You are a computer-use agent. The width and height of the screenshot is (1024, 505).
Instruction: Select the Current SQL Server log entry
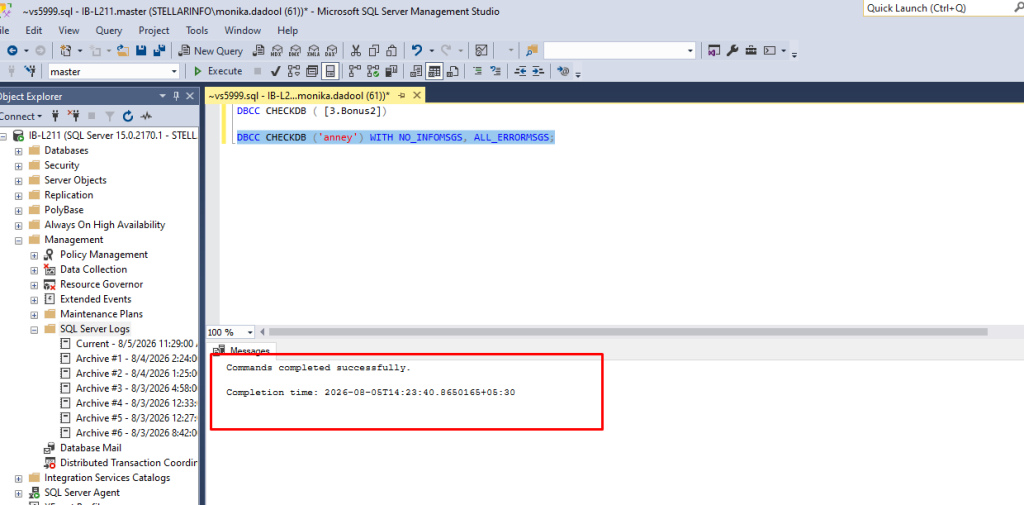pyautogui.click(x=128, y=344)
